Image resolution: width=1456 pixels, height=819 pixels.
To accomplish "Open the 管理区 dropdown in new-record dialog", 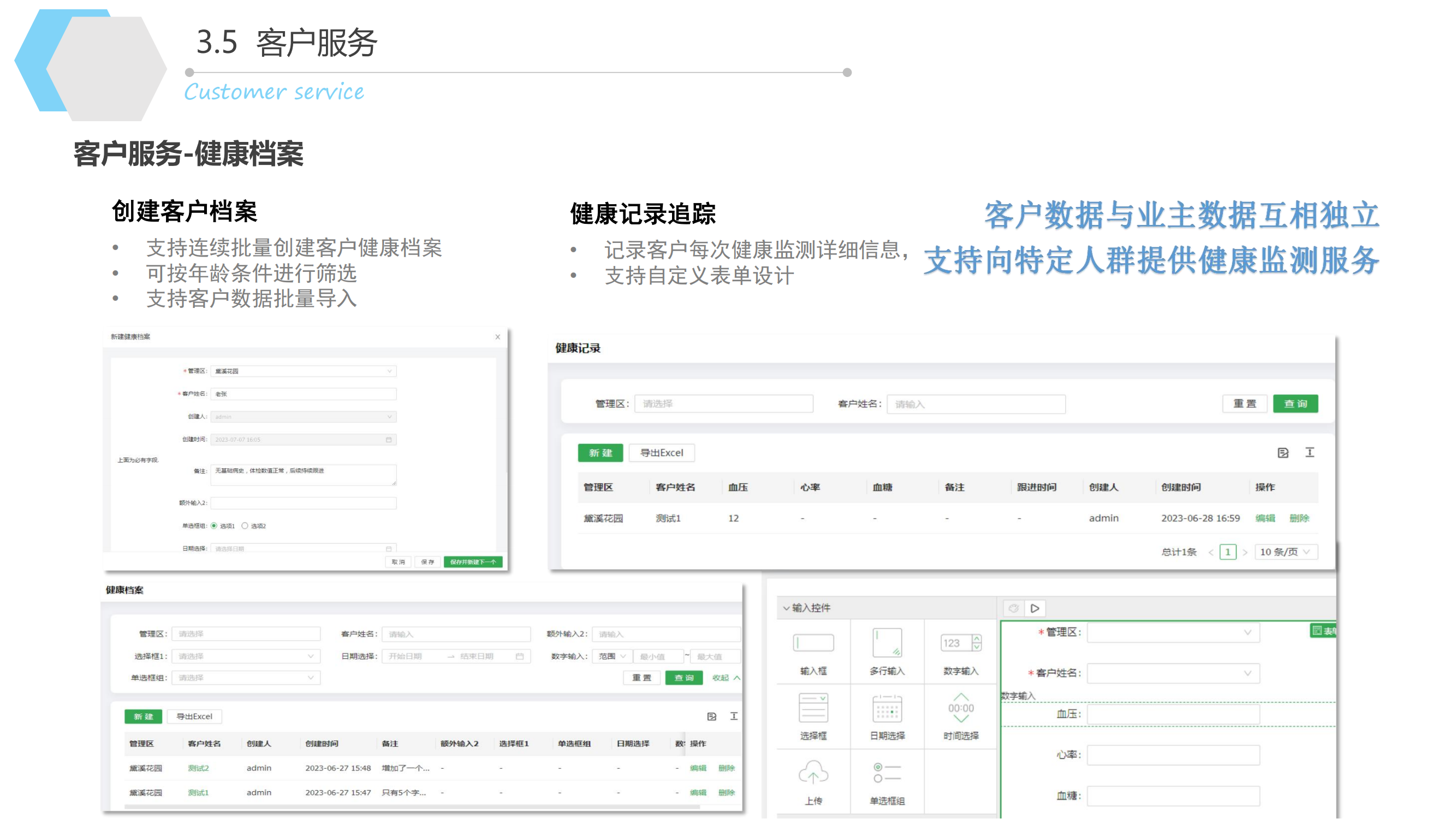I will [x=304, y=371].
